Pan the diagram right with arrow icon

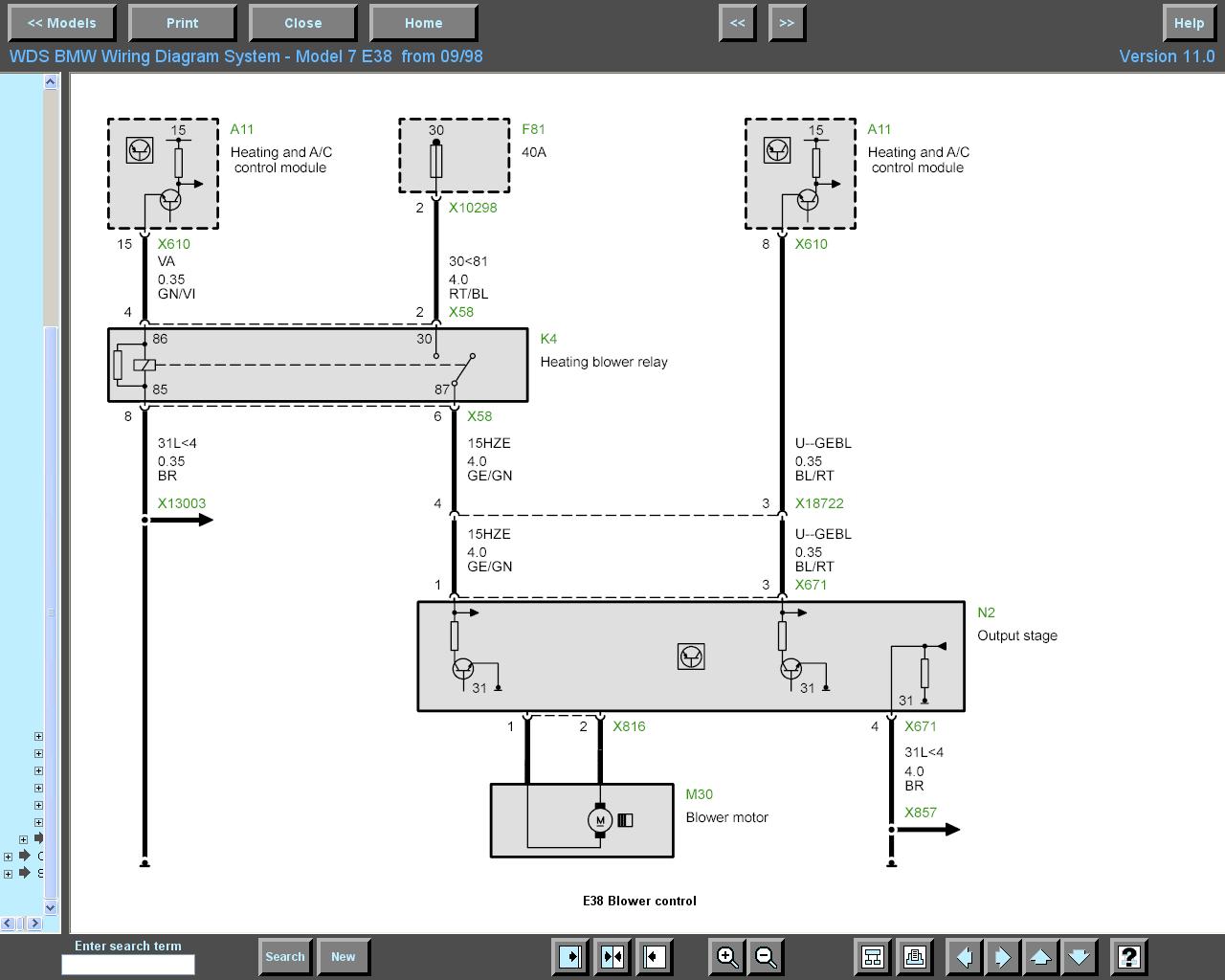pos(1003,956)
